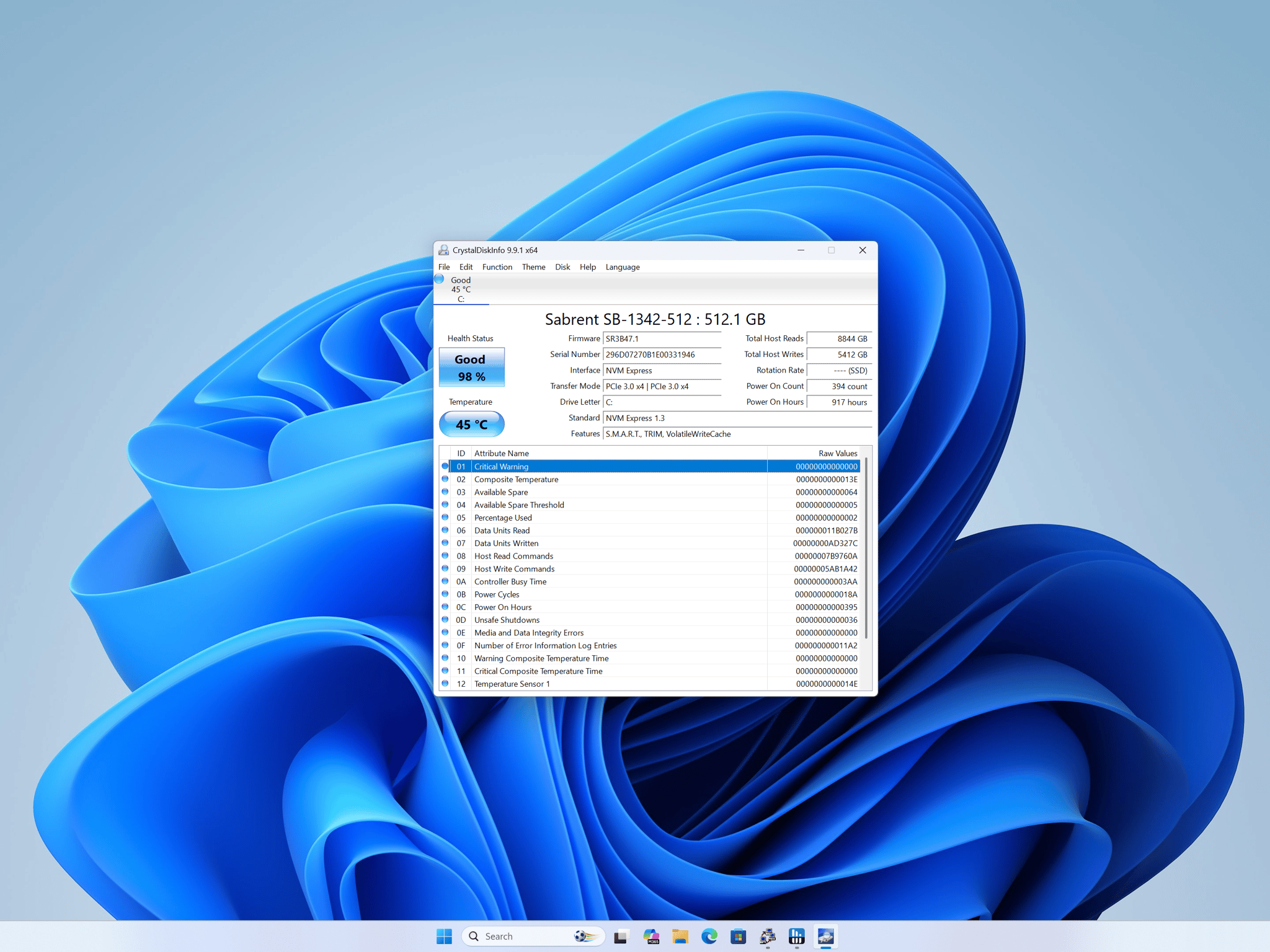Screen dimensions: 1270x952
Task: Select the Good 45 °C C: disk tab
Action: click(x=461, y=289)
